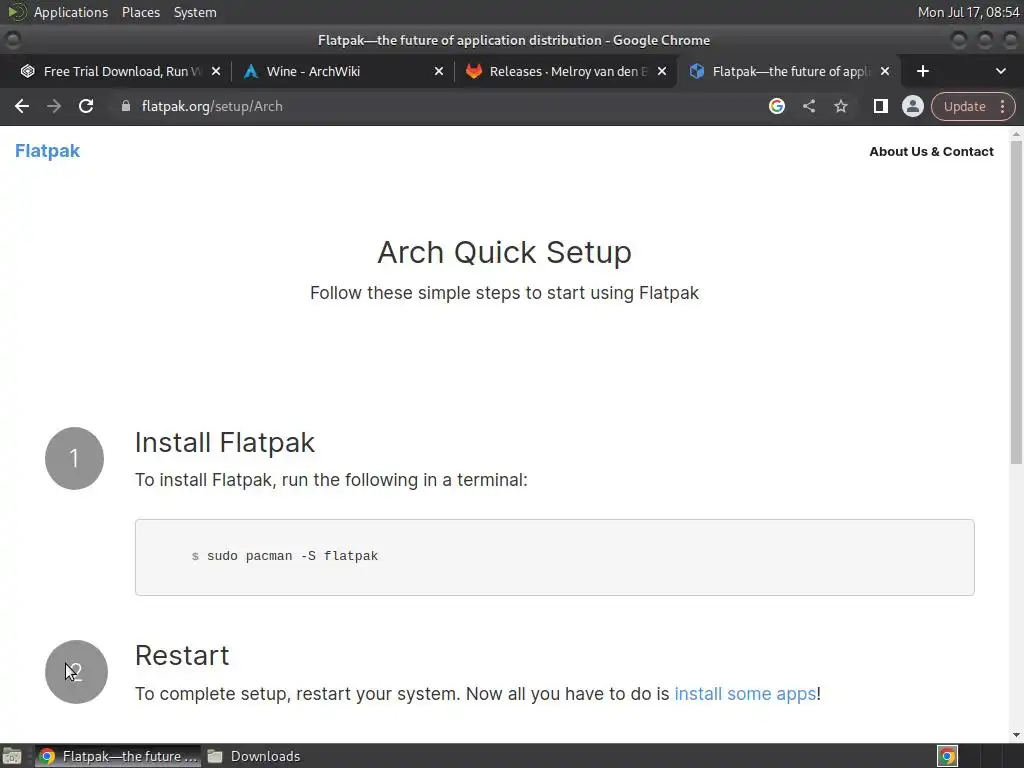Open the Applications menu
The image size is (1024, 768).
pos(70,12)
